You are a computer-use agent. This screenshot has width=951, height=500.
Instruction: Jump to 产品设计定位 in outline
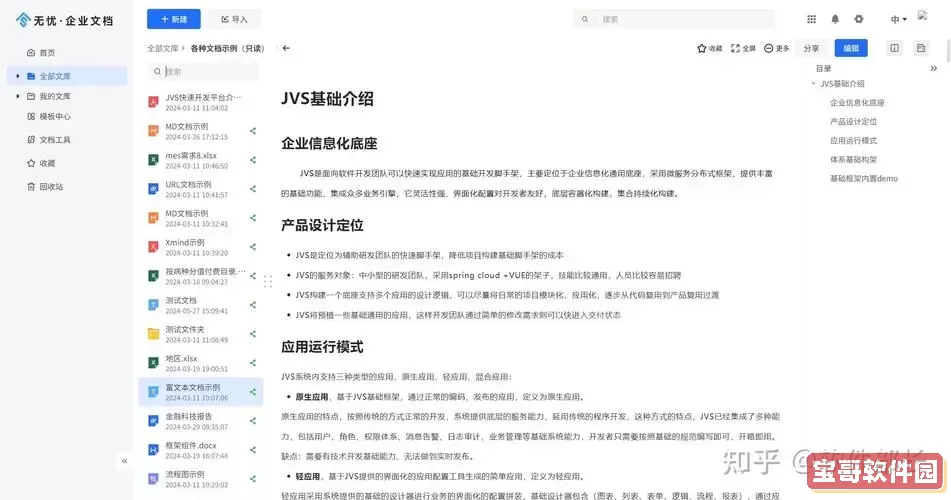point(853,121)
